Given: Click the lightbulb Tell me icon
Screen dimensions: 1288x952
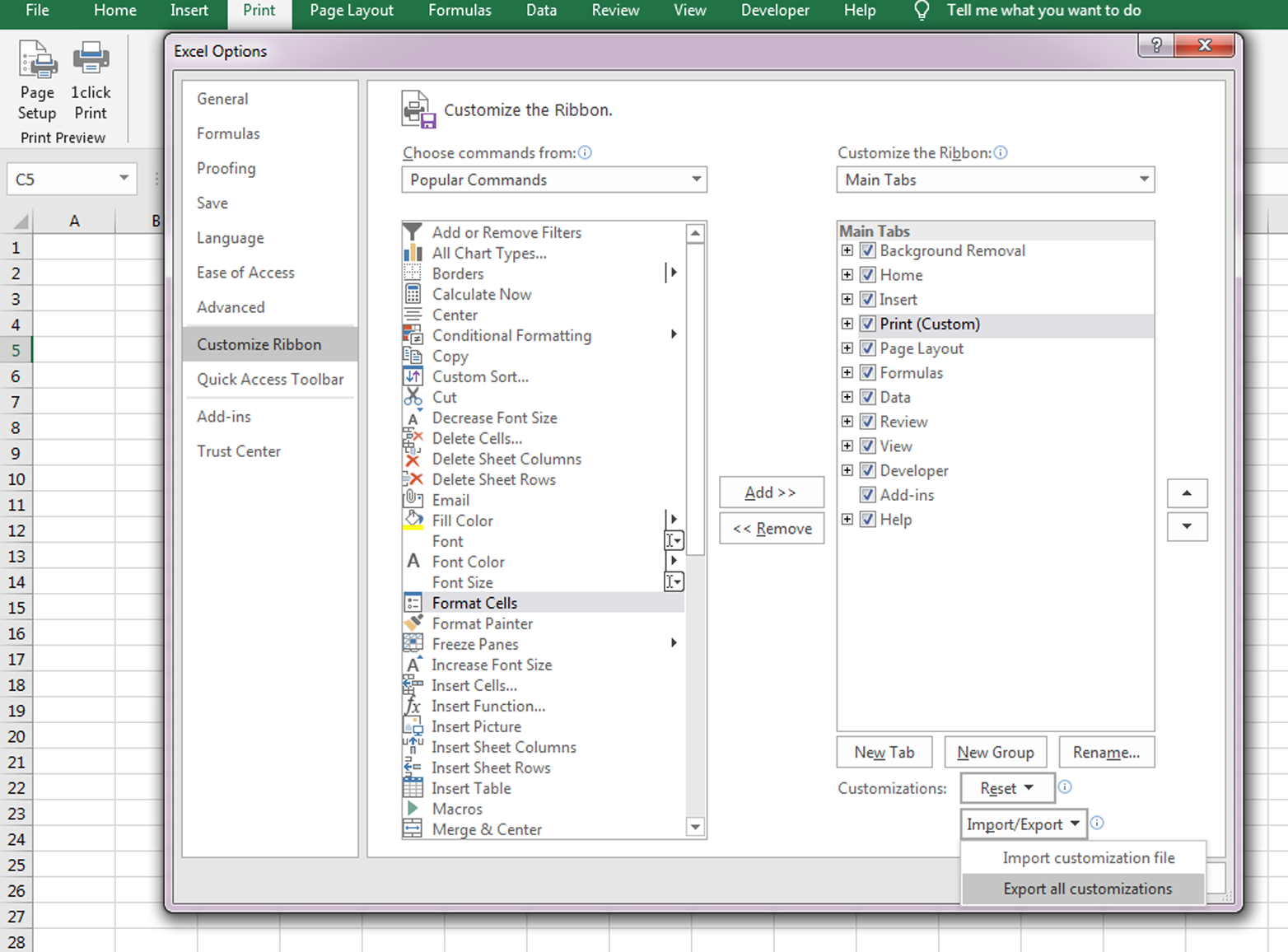Looking at the screenshot, I should point(922,11).
